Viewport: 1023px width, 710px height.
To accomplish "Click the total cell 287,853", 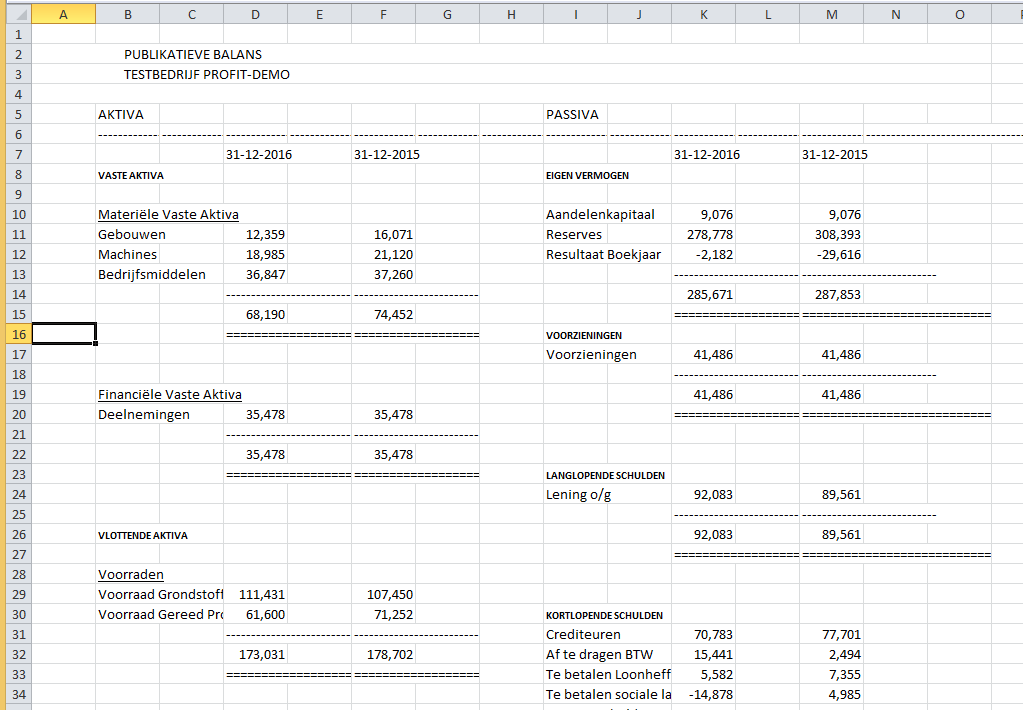I will (x=838, y=295).
